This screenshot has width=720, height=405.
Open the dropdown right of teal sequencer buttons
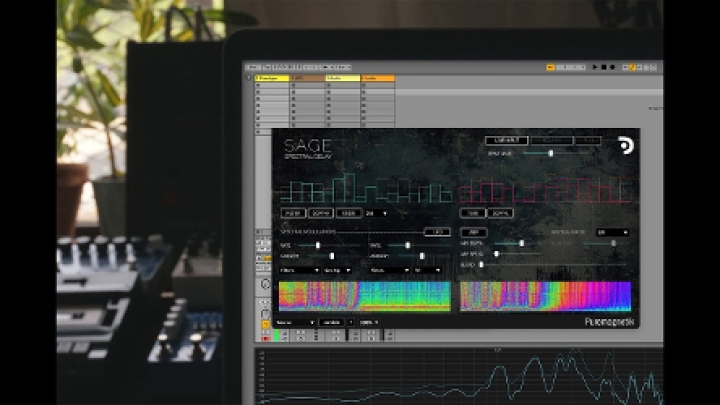pos(376,214)
